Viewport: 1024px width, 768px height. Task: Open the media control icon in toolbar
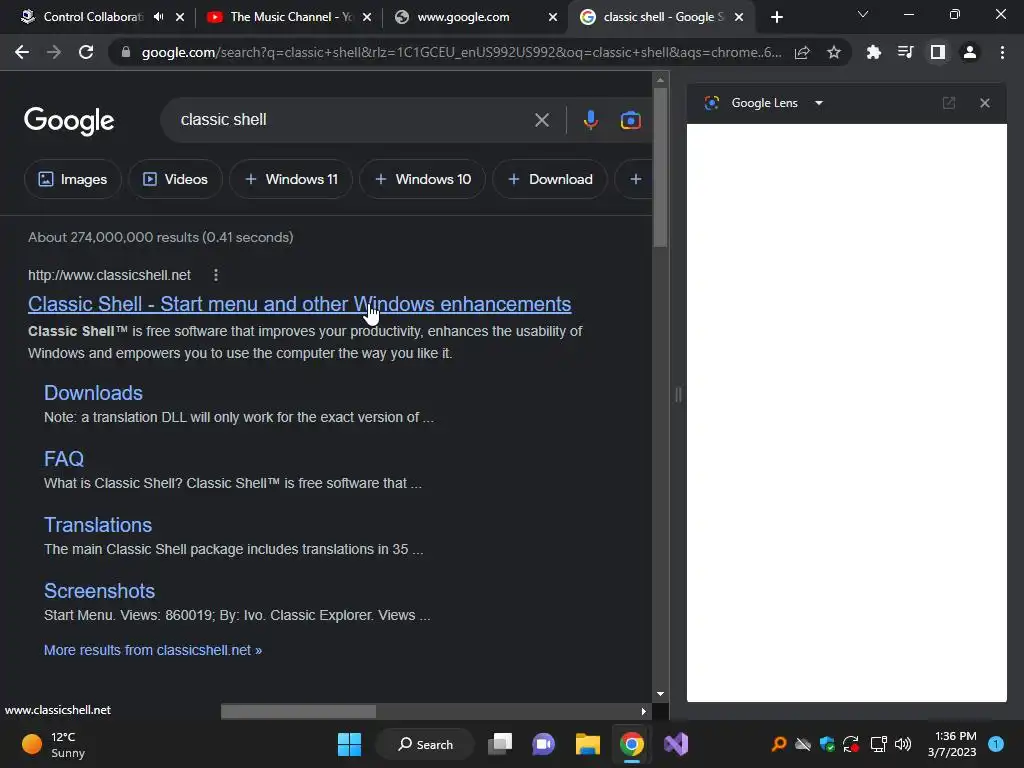(x=905, y=52)
